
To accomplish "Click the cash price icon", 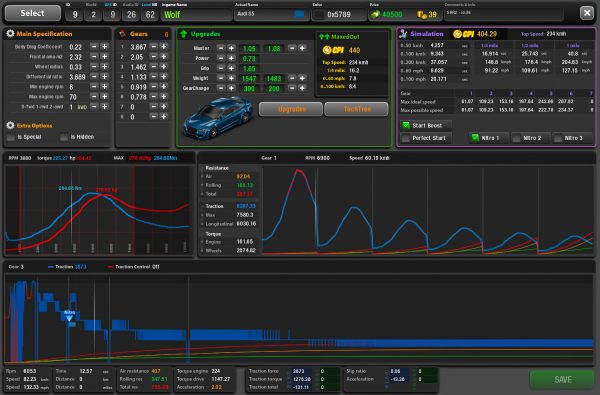I will click(x=375, y=15).
